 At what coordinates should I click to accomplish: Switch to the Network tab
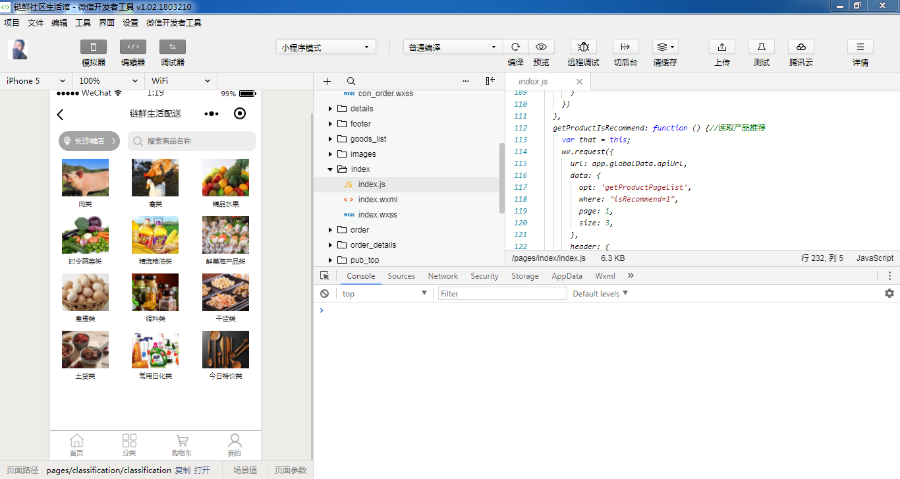click(442, 276)
